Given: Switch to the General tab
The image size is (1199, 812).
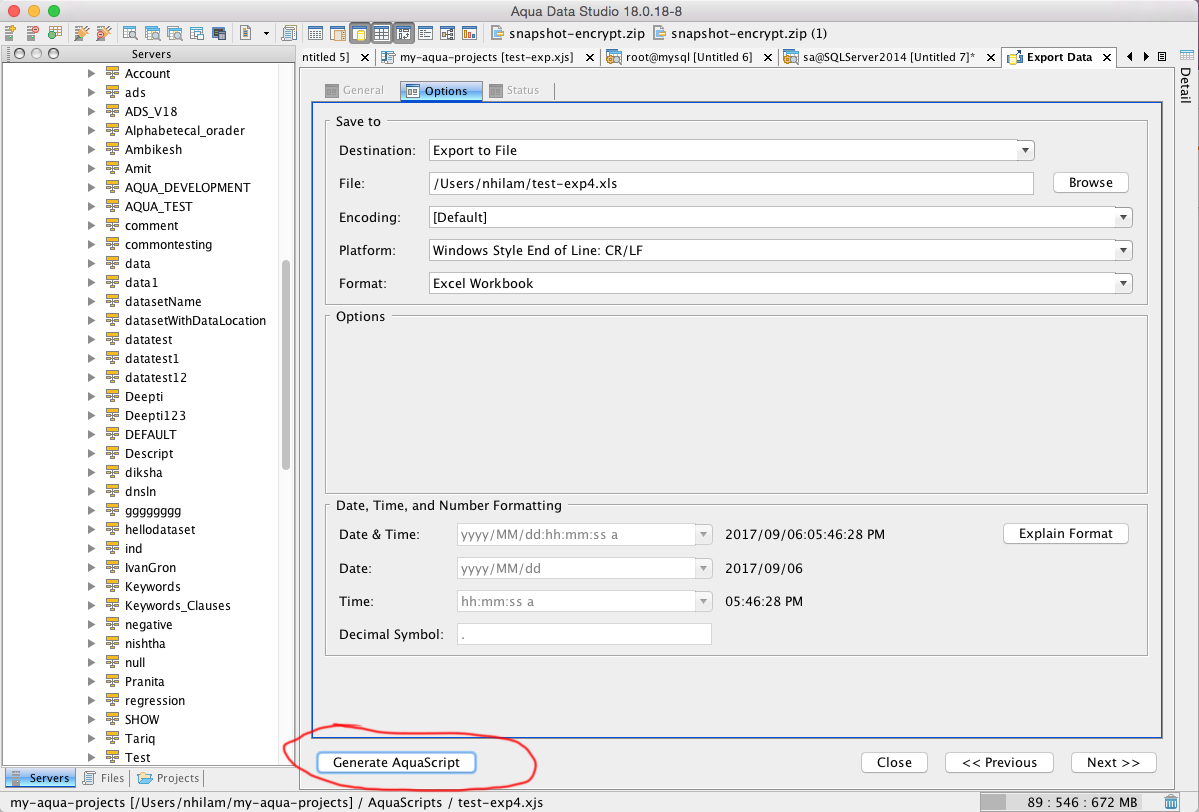Looking at the screenshot, I should pyautogui.click(x=355, y=90).
